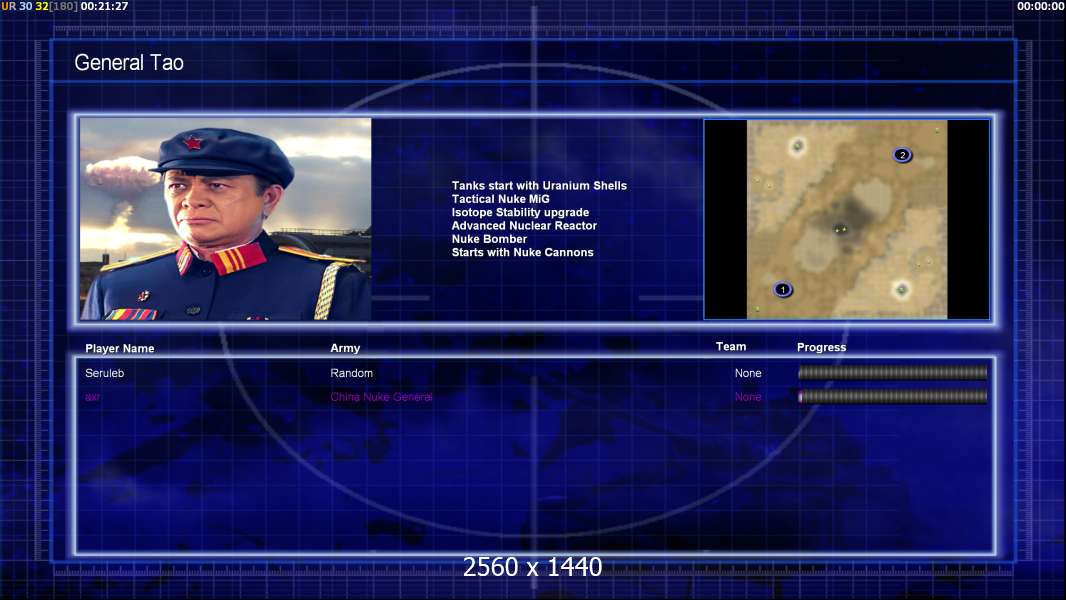The width and height of the screenshot is (1066, 600).
Task: Click the Team column header
Action: [731, 347]
